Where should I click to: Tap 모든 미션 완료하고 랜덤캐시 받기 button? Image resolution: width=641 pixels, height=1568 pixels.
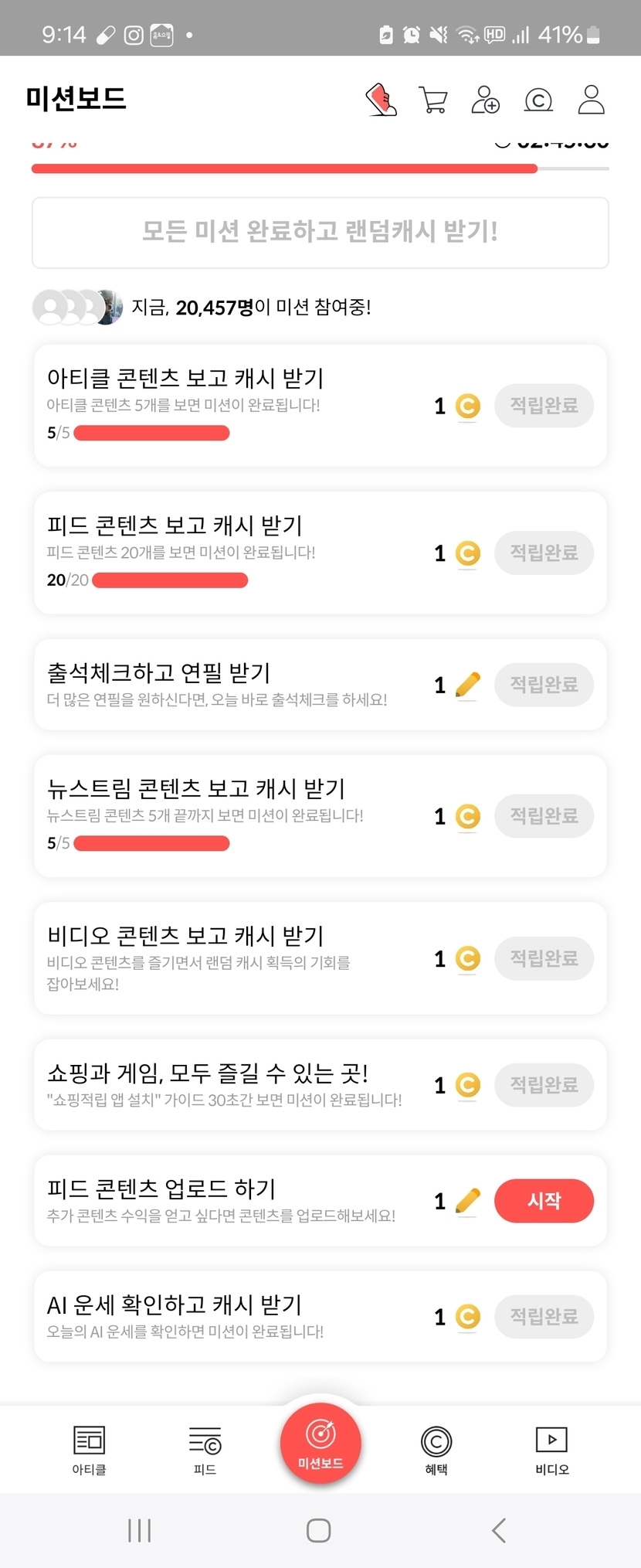(320, 232)
